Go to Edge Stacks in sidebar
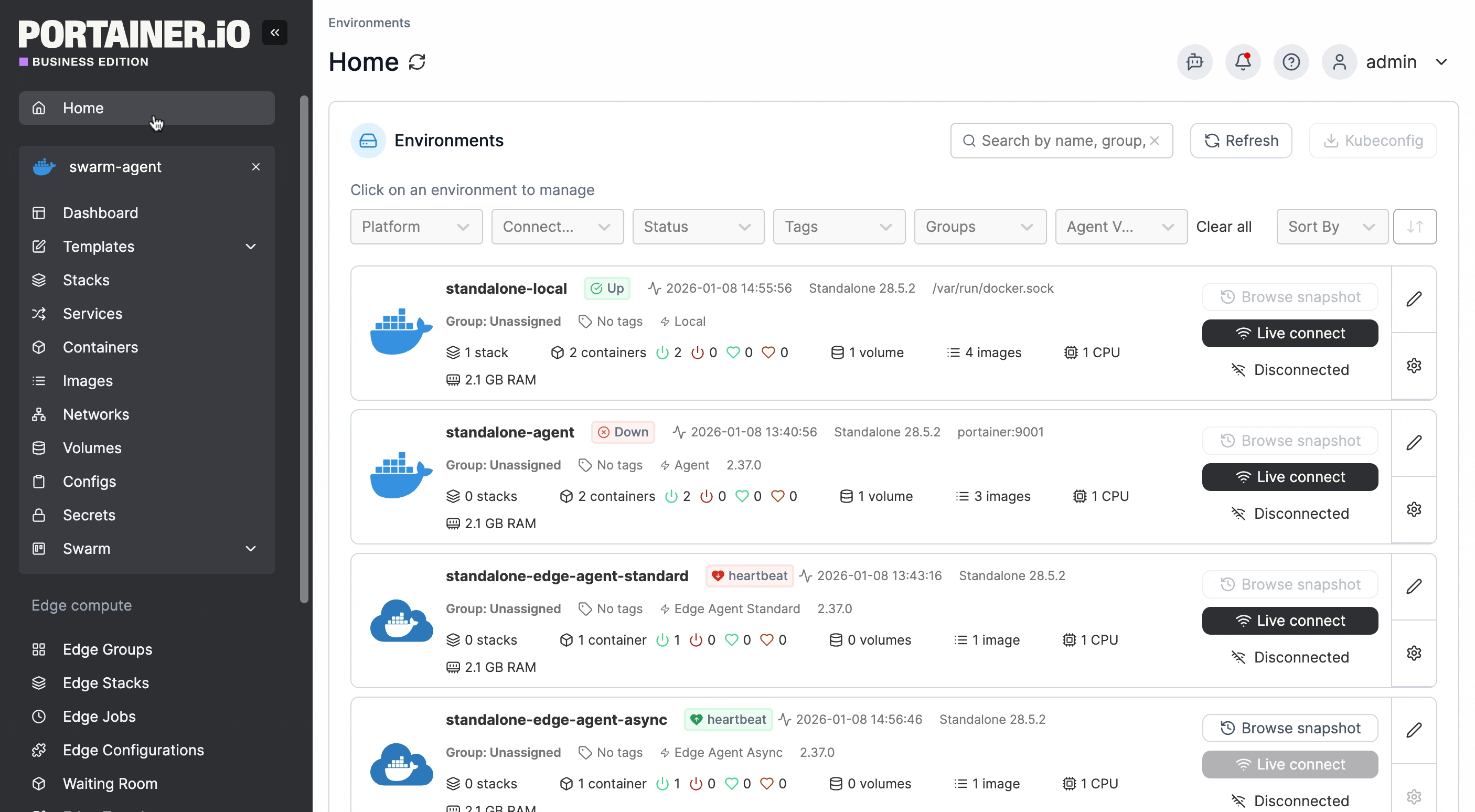The width and height of the screenshot is (1475, 812). (105, 682)
